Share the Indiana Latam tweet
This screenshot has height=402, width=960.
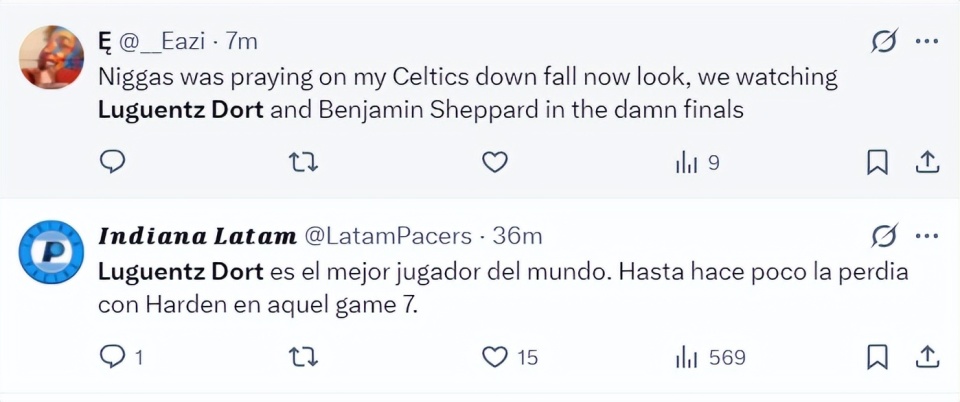(x=926, y=357)
